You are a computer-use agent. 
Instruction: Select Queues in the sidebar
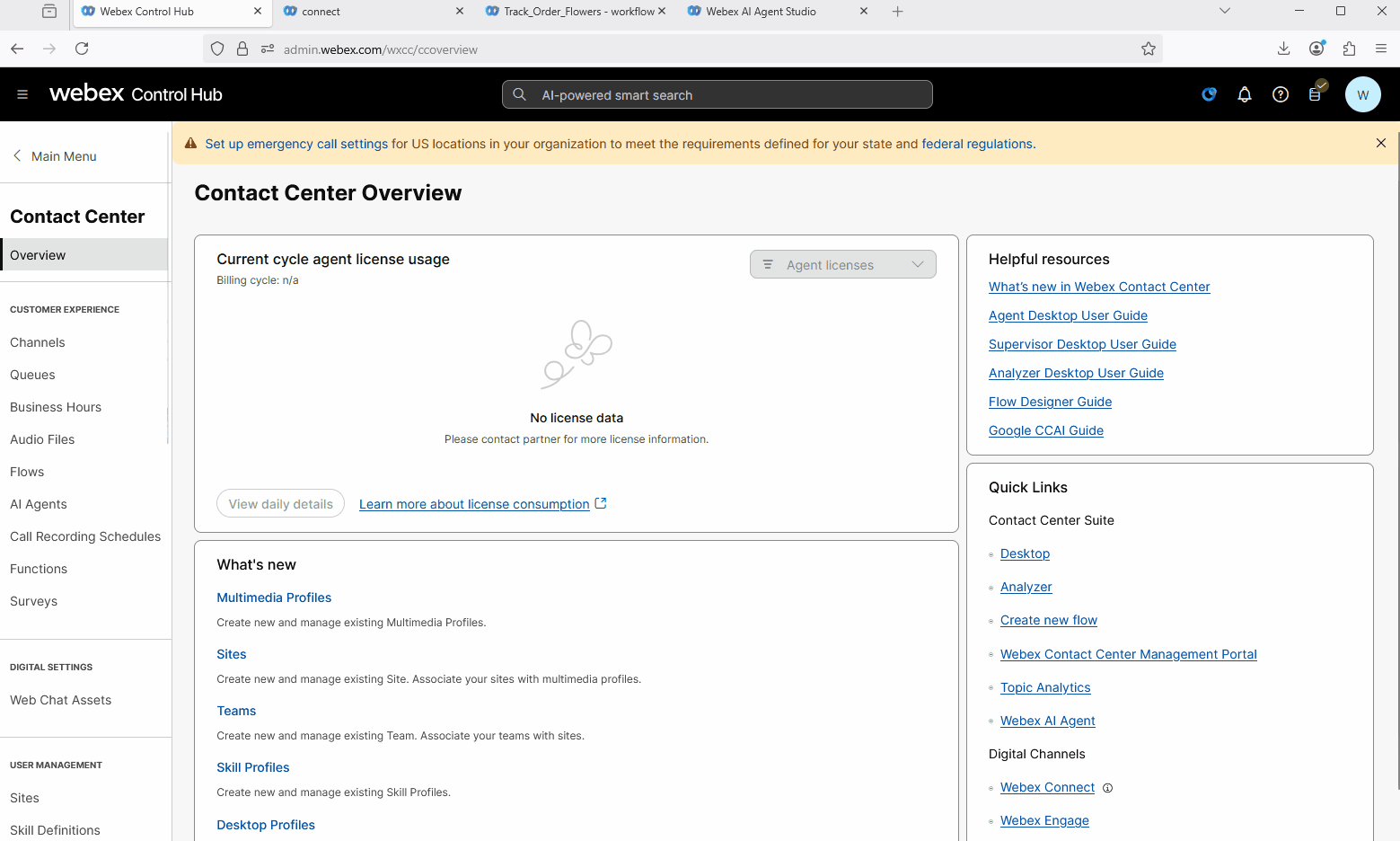[32, 375]
